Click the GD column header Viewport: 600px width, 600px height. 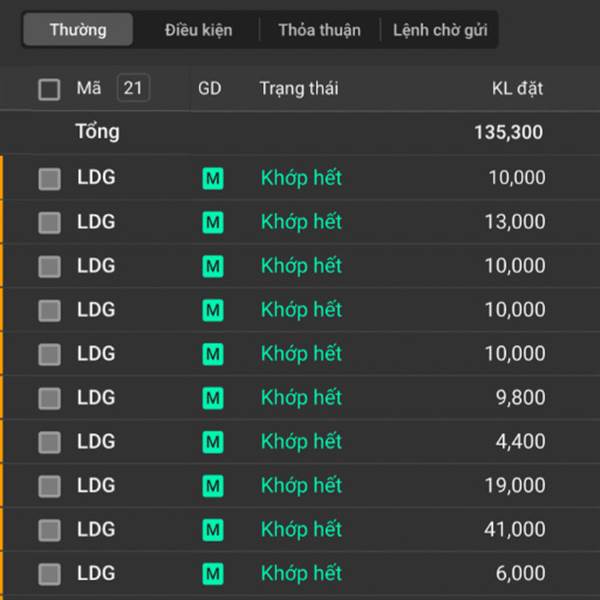tap(210, 88)
